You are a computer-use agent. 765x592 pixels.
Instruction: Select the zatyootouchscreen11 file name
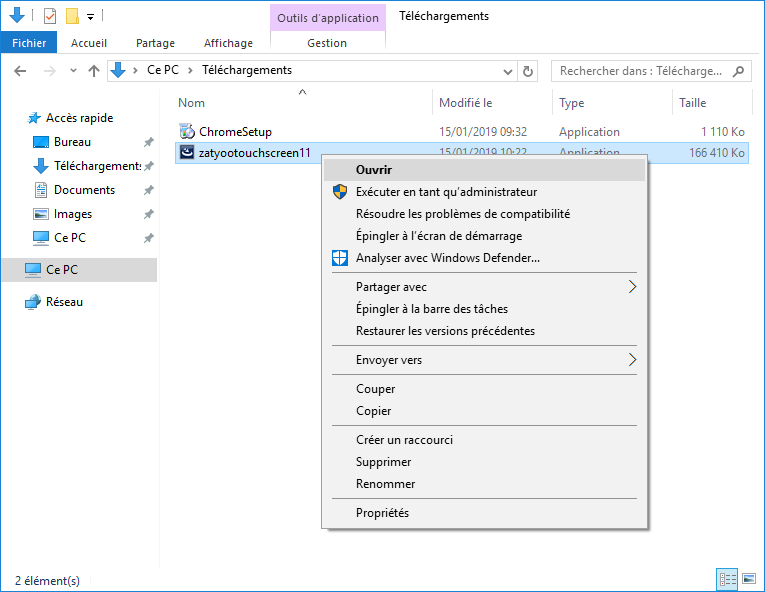(x=255, y=153)
